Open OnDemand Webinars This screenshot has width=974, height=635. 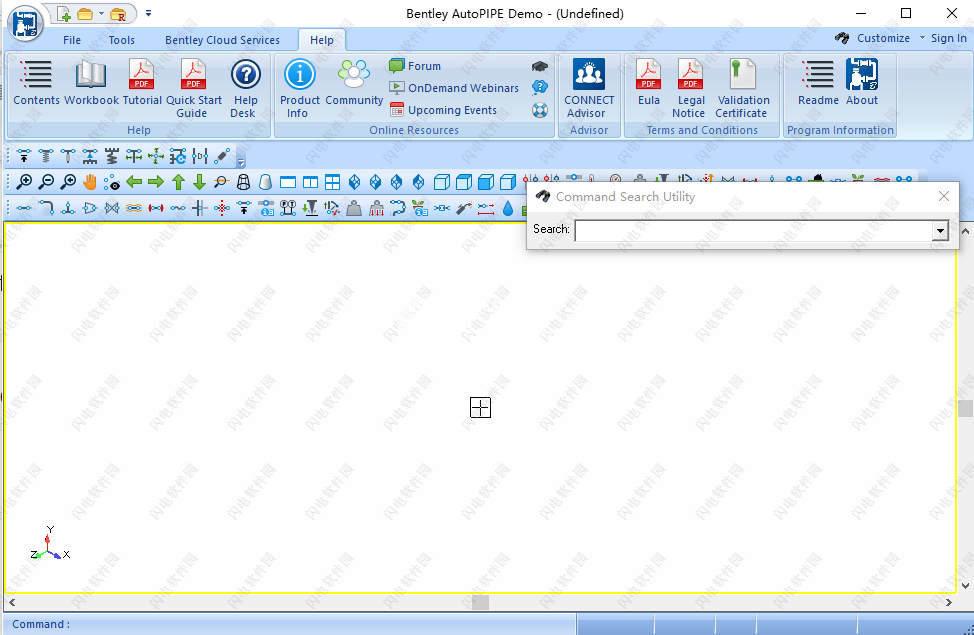pyautogui.click(x=454, y=88)
